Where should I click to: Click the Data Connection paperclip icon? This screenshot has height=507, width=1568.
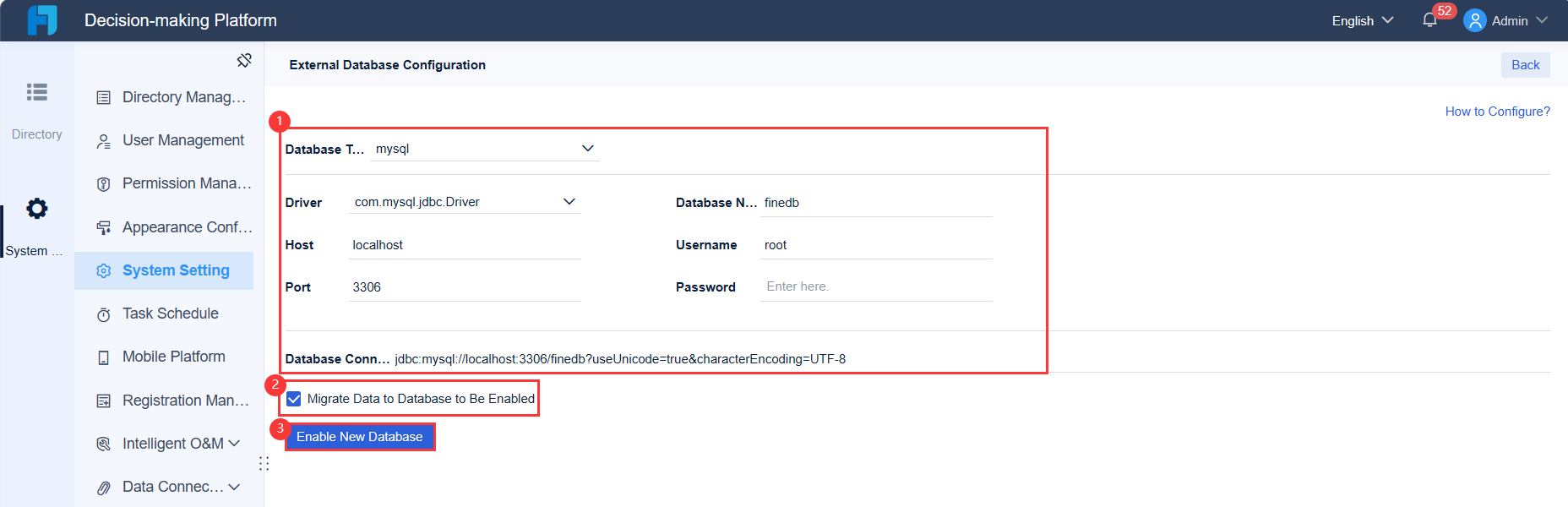103,488
